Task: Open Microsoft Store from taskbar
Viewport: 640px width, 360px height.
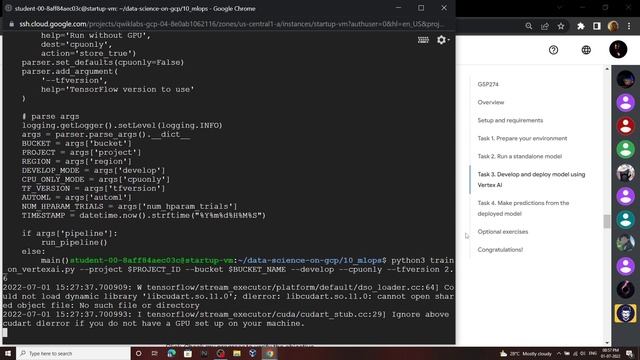Action: click(x=187, y=353)
